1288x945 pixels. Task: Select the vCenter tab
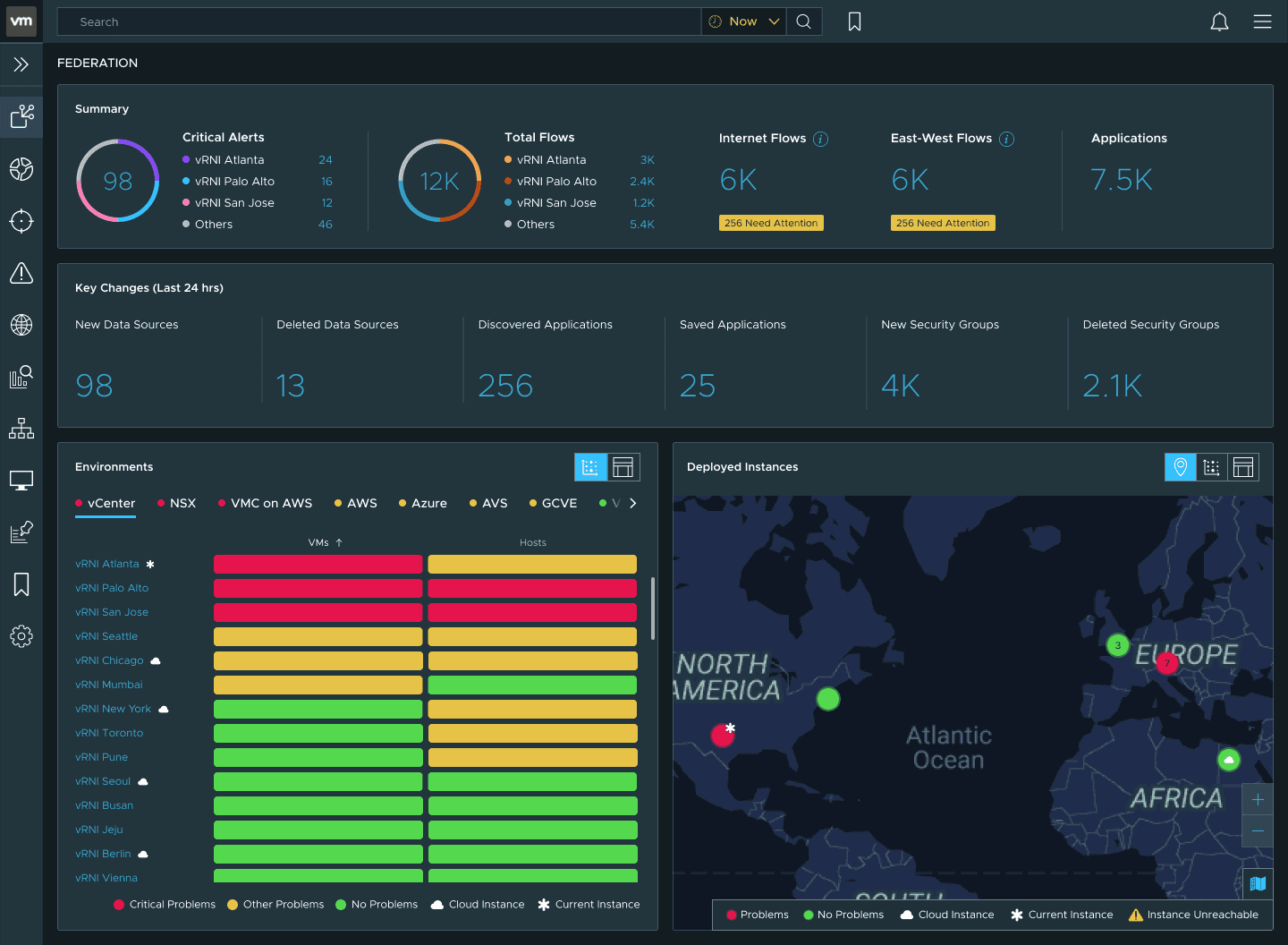[x=106, y=504]
